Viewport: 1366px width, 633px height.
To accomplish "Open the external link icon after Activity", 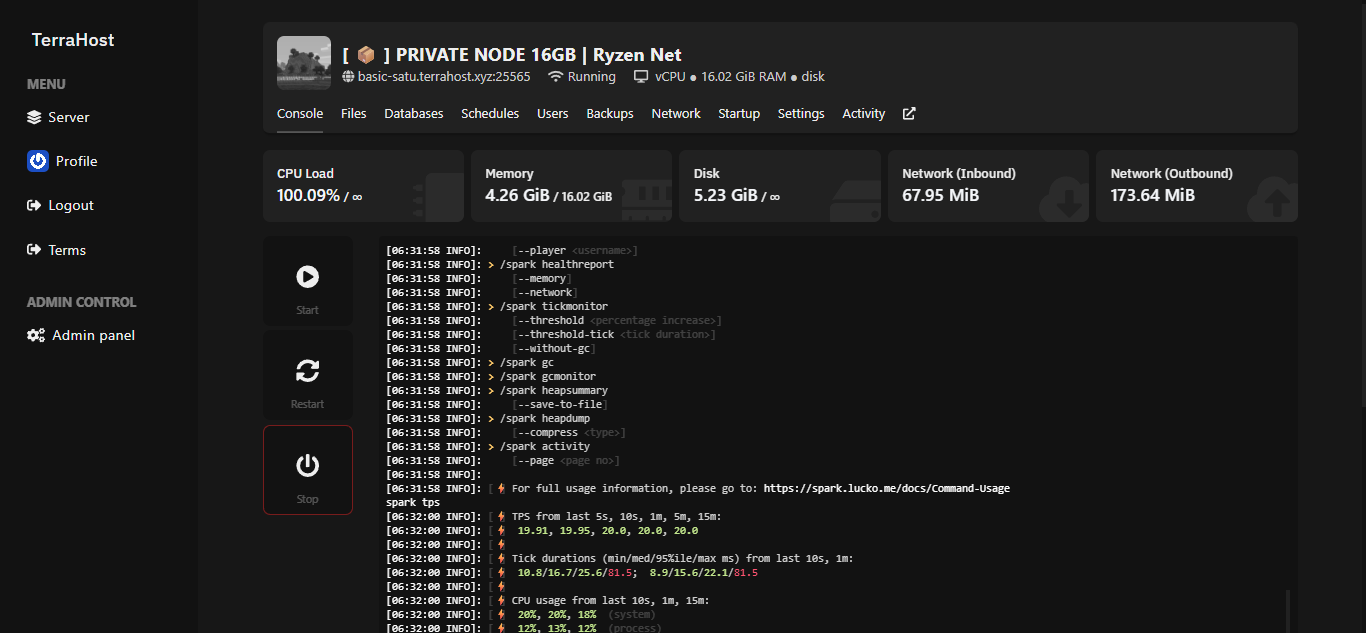I will coord(909,114).
